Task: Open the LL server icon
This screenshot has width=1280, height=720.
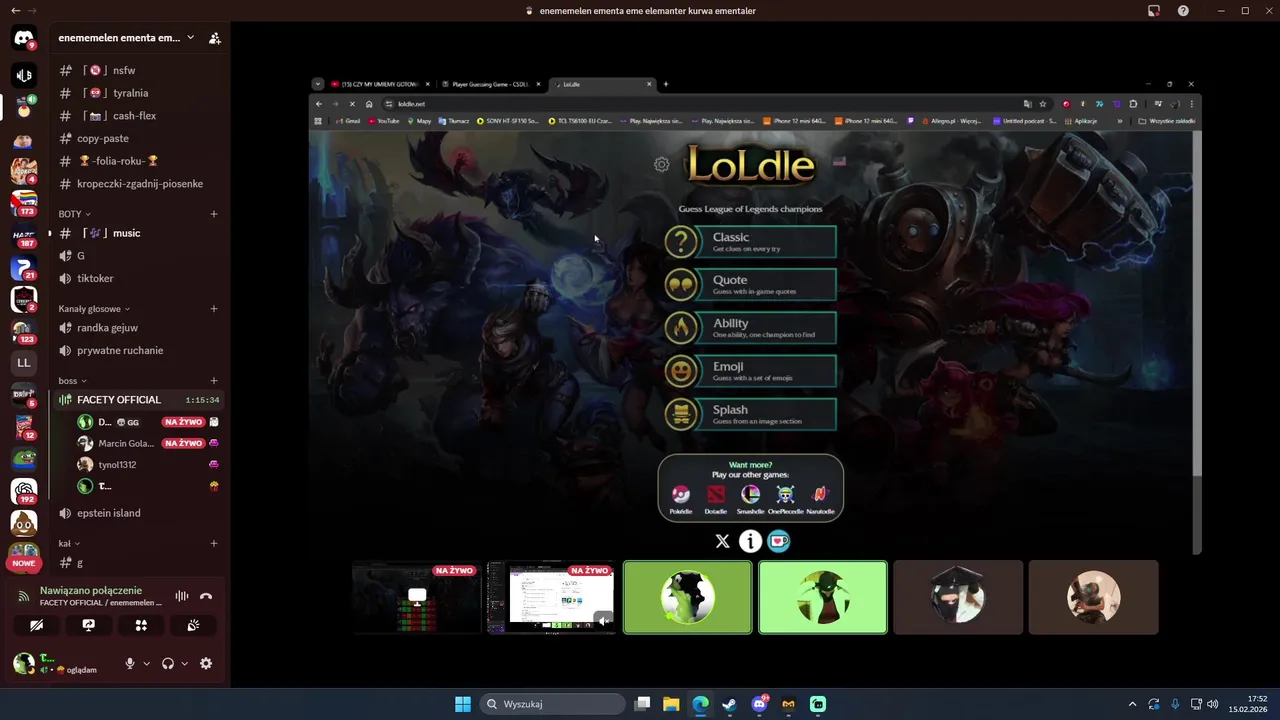Action: [x=24, y=363]
